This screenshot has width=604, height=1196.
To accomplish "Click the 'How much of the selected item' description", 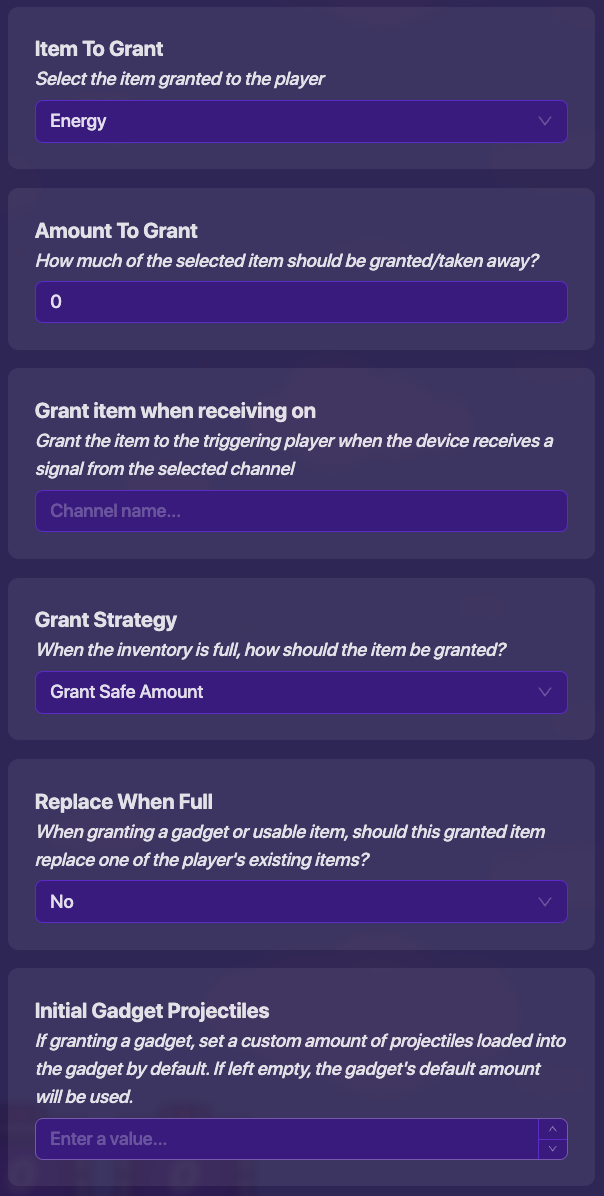I will pyautogui.click(x=286, y=260).
